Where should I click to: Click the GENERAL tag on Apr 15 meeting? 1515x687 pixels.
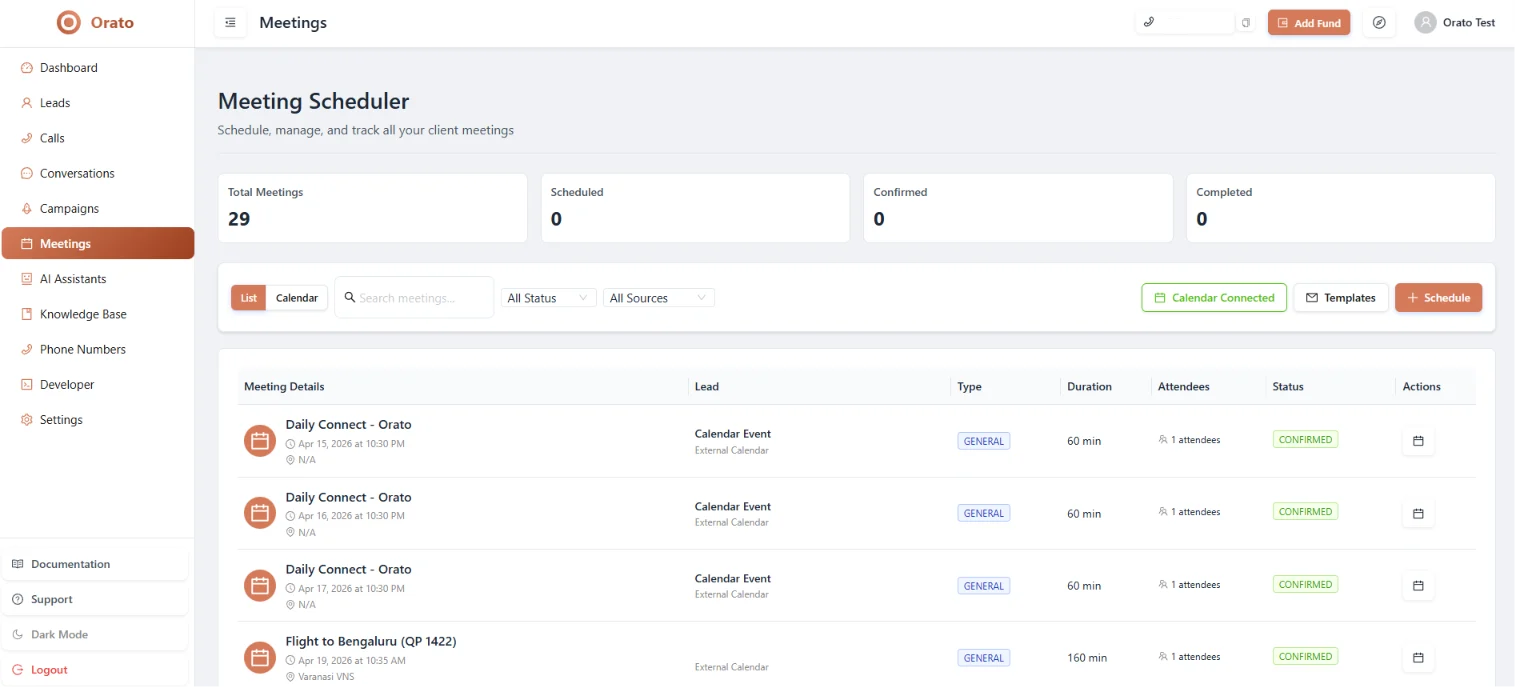(x=984, y=441)
